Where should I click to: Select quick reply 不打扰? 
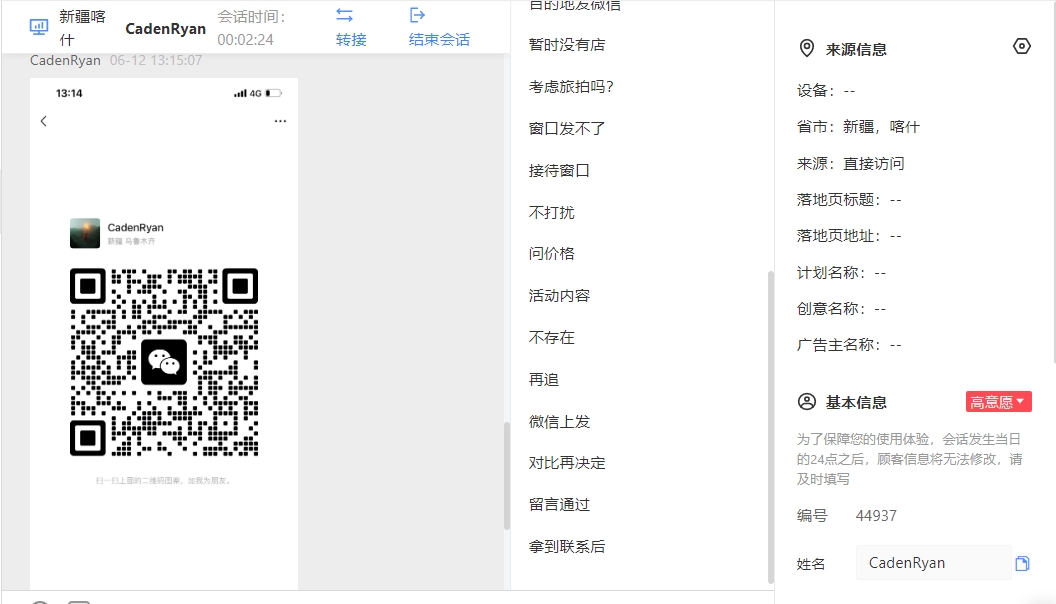(552, 213)
